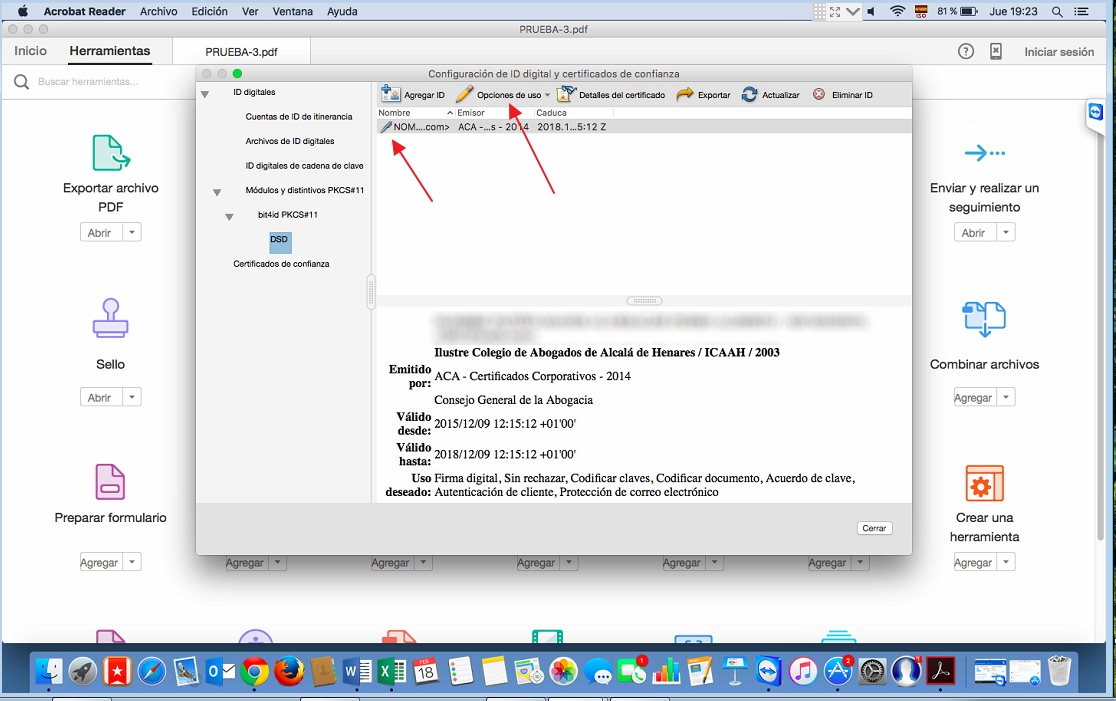The width and height of the screenshot is (1116, 701).
Task: Click the vertical sidebar splitter handle
Action: pos(371,292)
